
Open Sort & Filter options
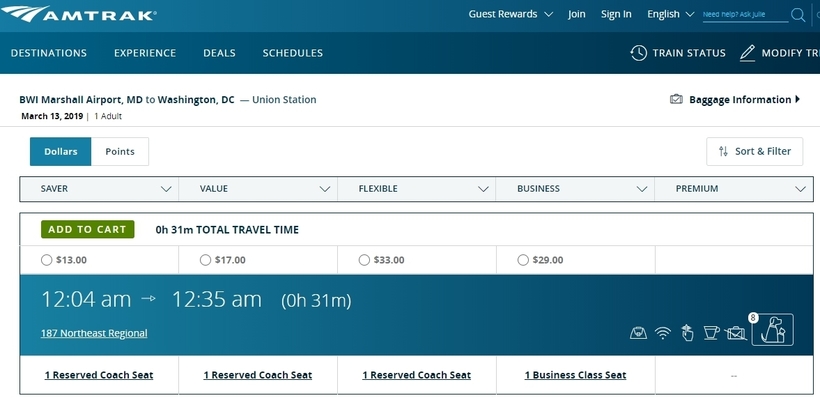pyautogui.click(x=755, y=152)
